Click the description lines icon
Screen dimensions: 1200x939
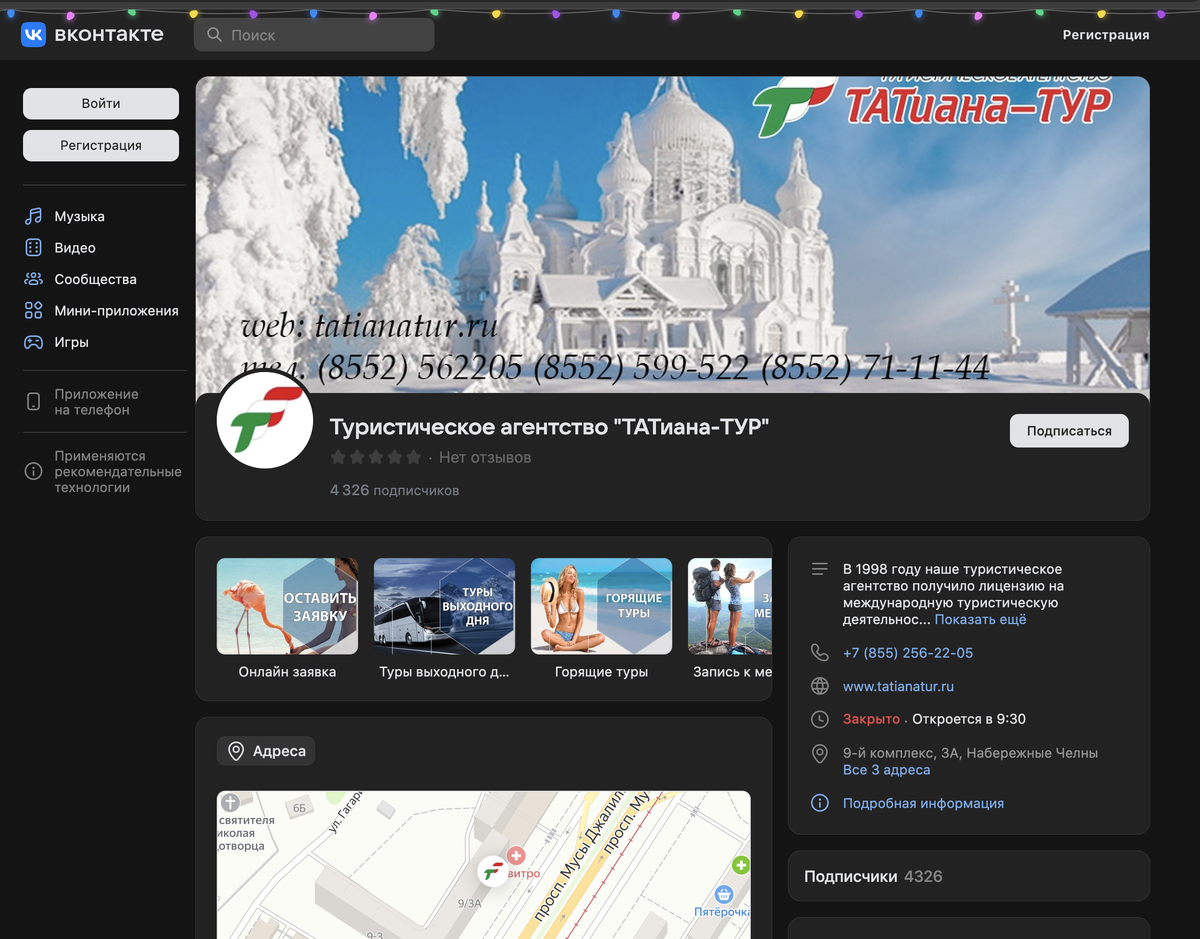click(820, 569)
